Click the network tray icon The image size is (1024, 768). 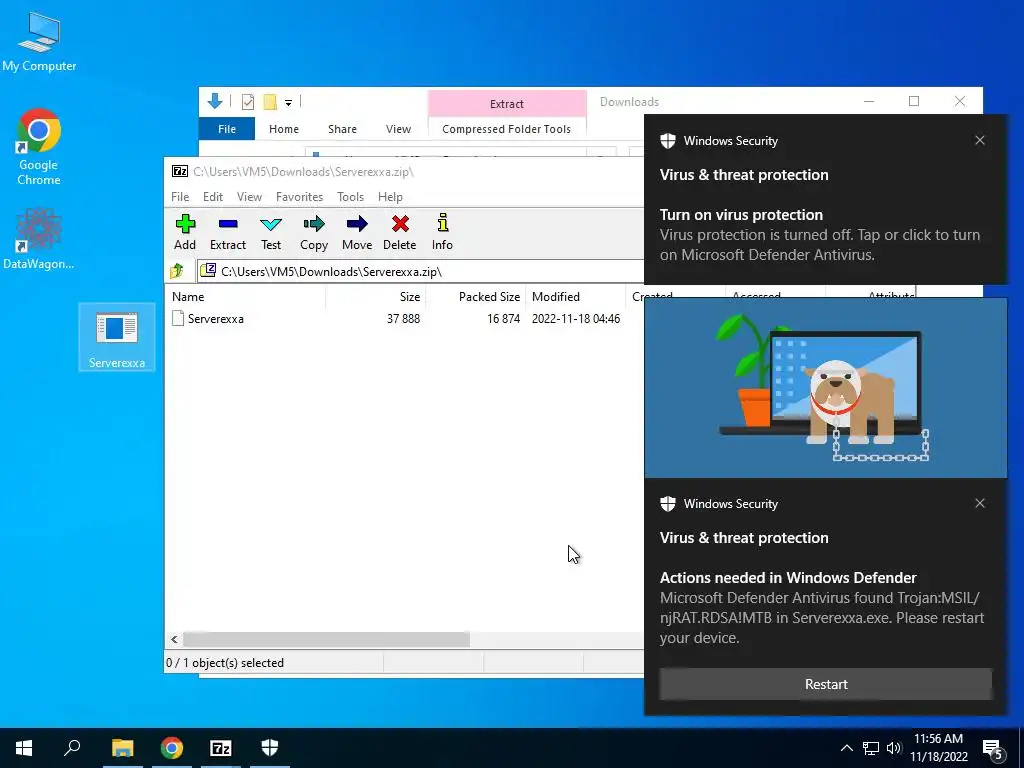pyautogui.click(x=871, y=748)
